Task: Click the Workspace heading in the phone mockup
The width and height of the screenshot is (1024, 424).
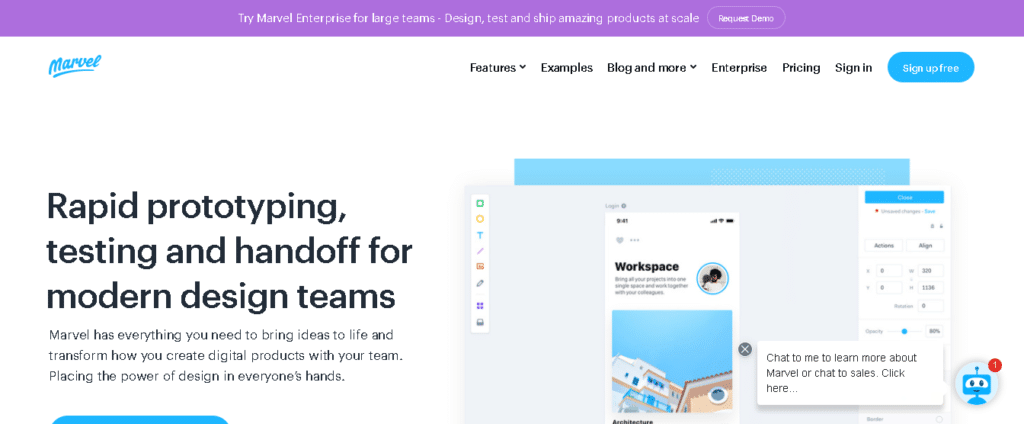Action: (647, 267)
